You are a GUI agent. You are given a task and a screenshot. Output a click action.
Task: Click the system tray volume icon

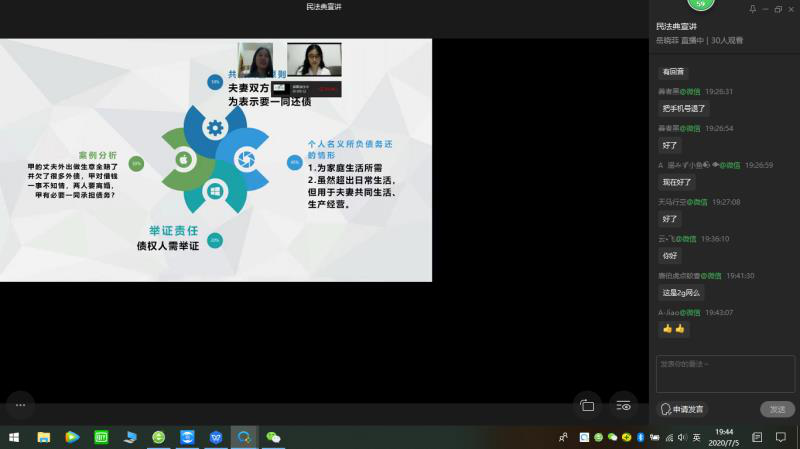coord(682,437)
